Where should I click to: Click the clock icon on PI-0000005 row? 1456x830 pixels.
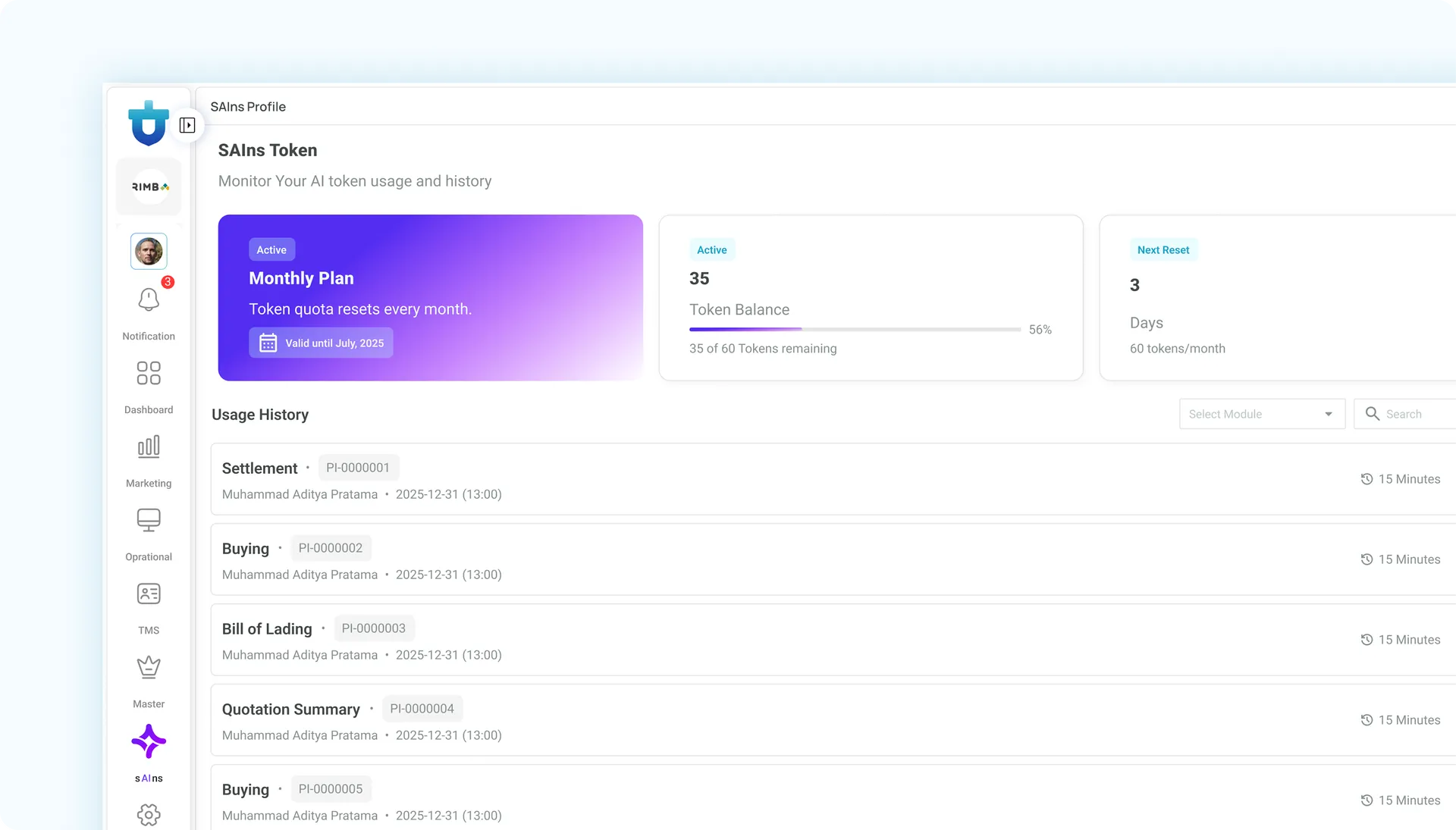(1367, 800)
